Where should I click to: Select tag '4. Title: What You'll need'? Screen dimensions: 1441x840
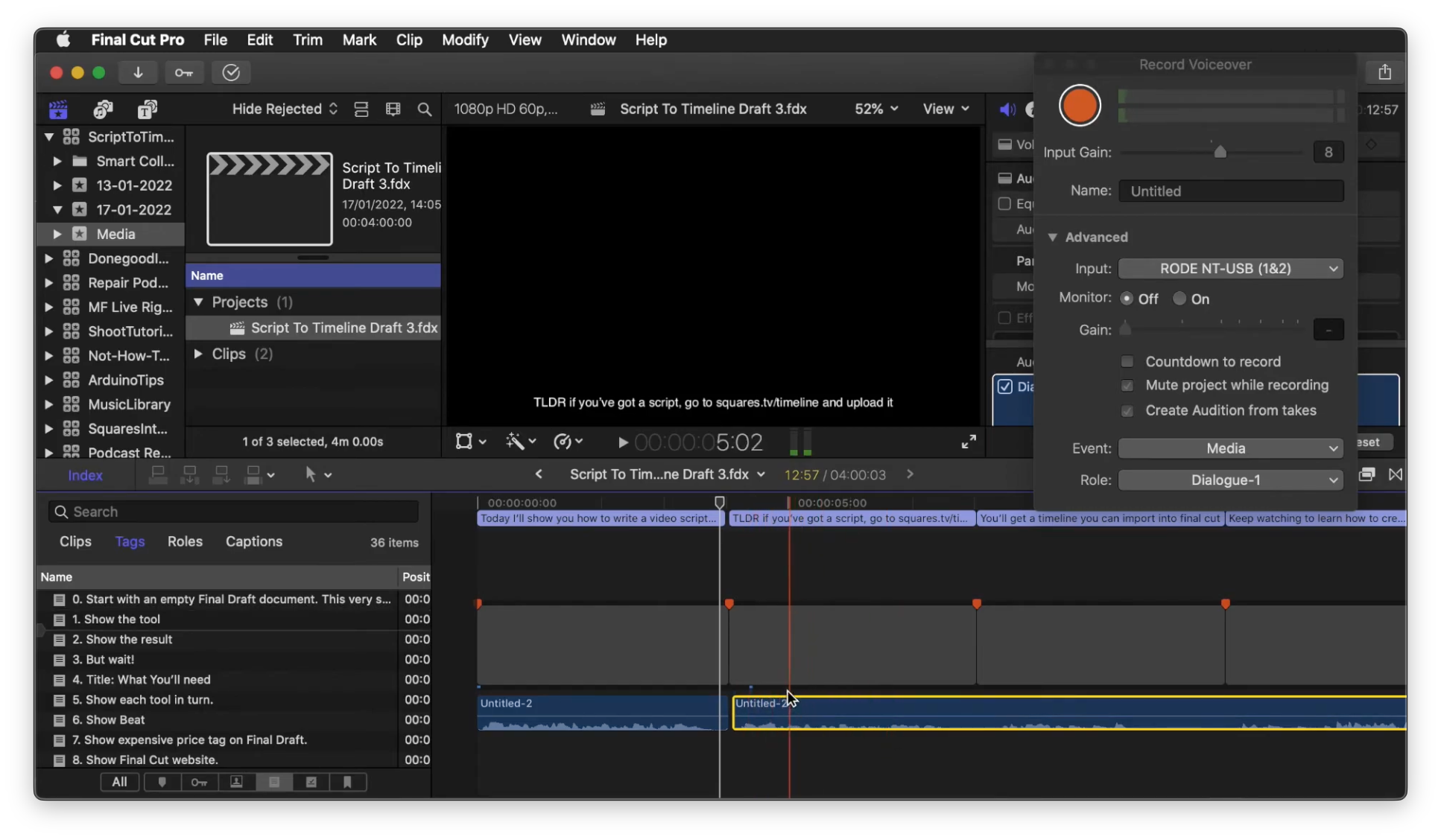(x=141, y=680)
